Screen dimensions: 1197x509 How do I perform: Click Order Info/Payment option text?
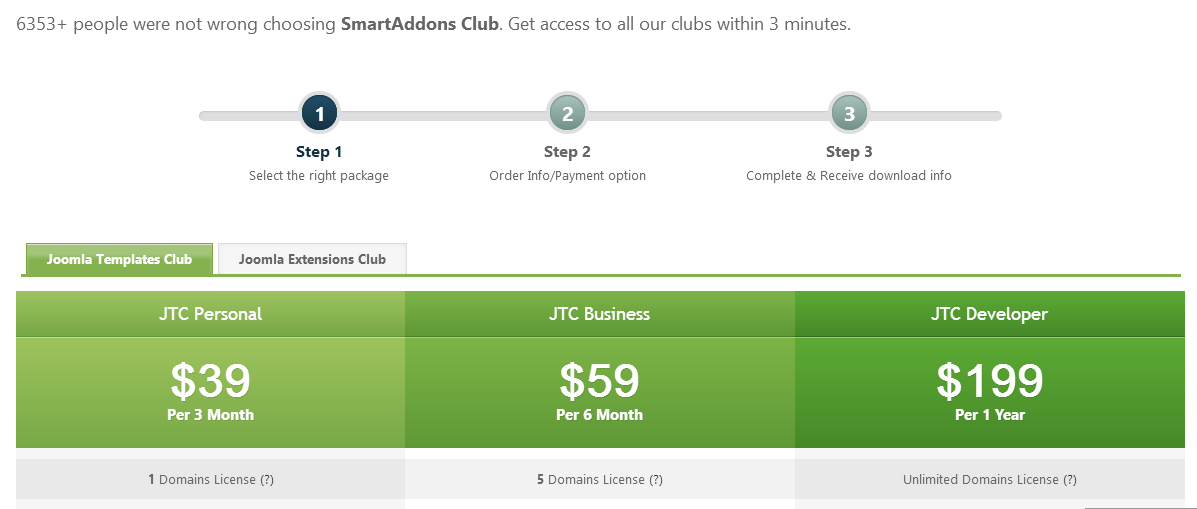coord(567,176)
